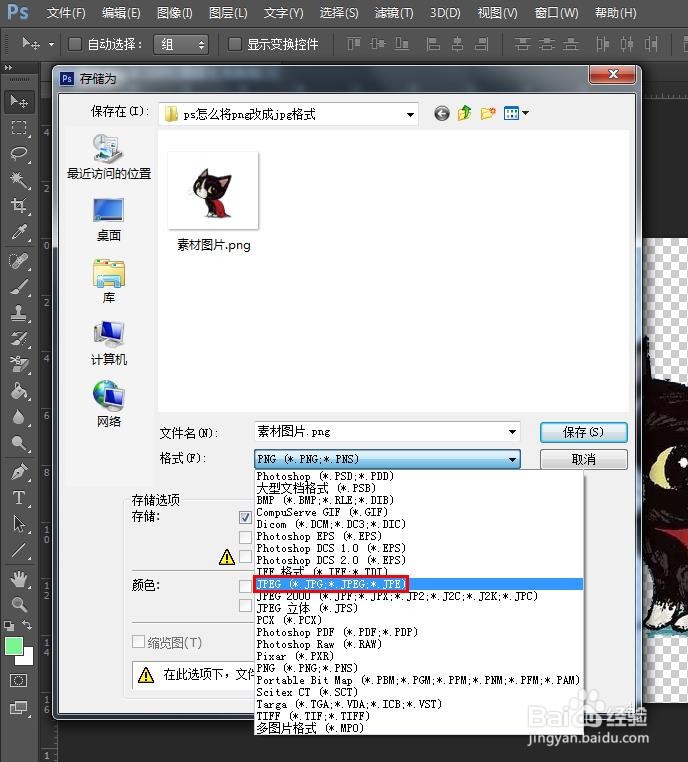Image resolution: width=688 pixels, height=762 pixels.
Task: Change the screen mode
Action: pos(19,708)
